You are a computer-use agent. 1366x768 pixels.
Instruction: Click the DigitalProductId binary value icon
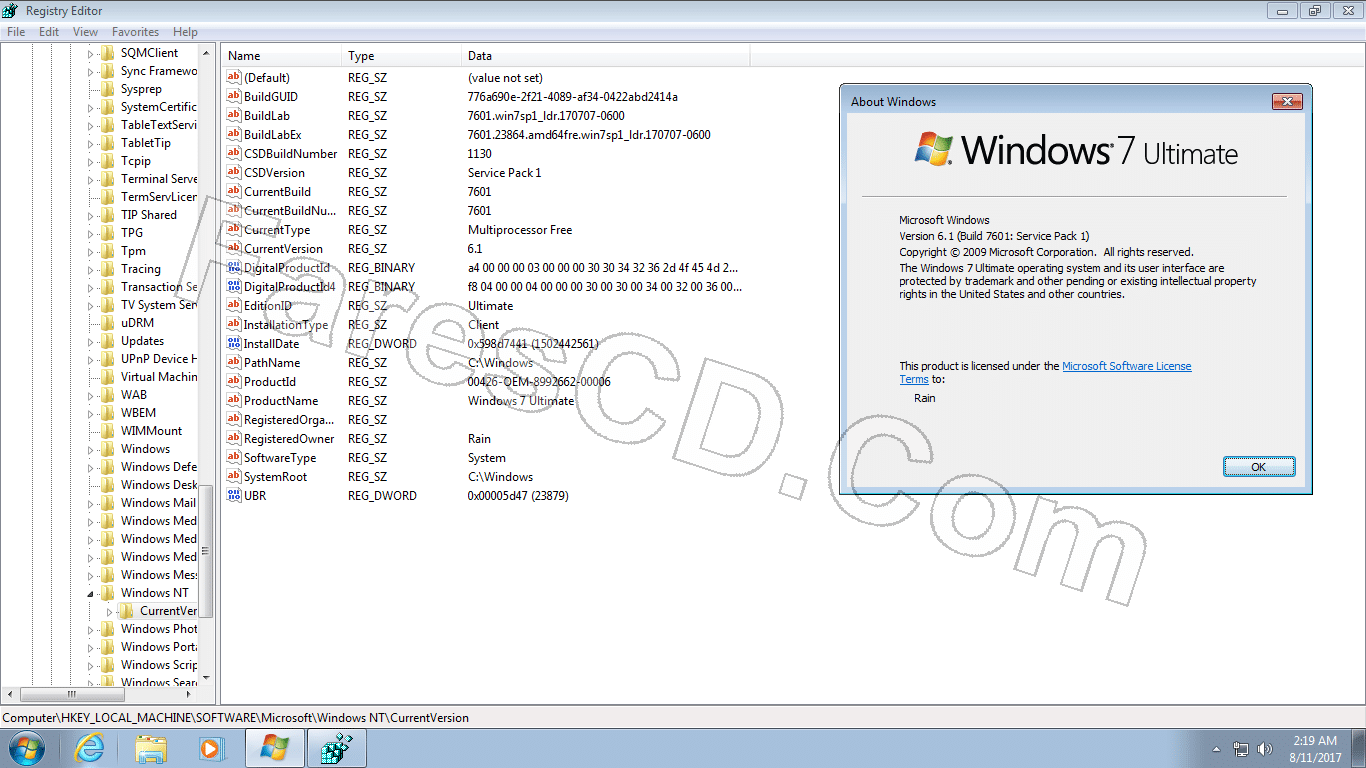(234, 268)
